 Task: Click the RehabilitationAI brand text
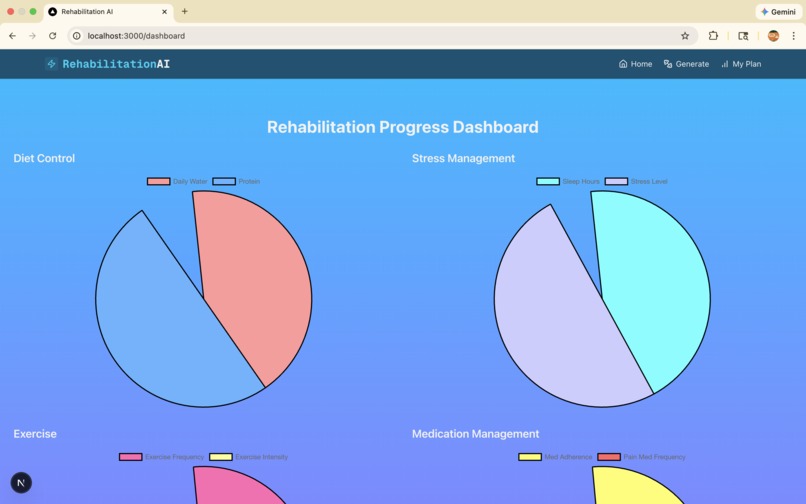pos(116,64)
